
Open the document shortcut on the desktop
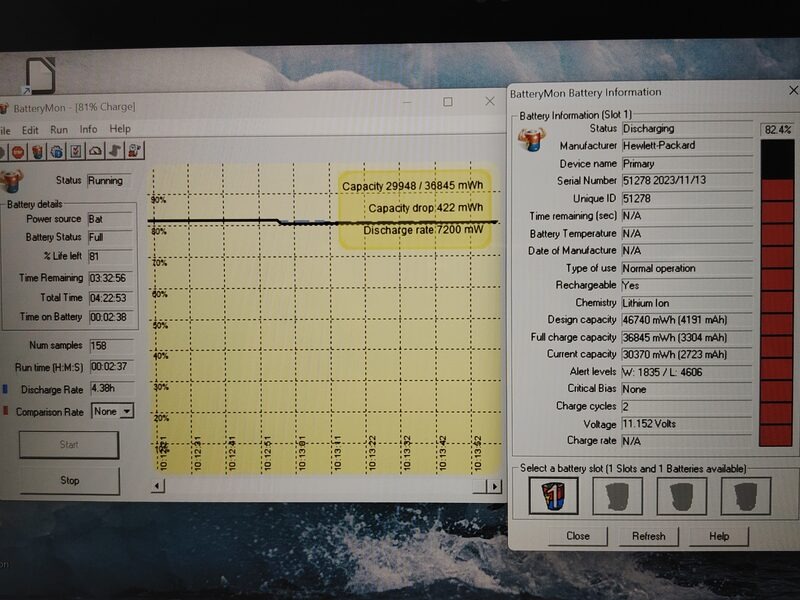click(40, 76)
